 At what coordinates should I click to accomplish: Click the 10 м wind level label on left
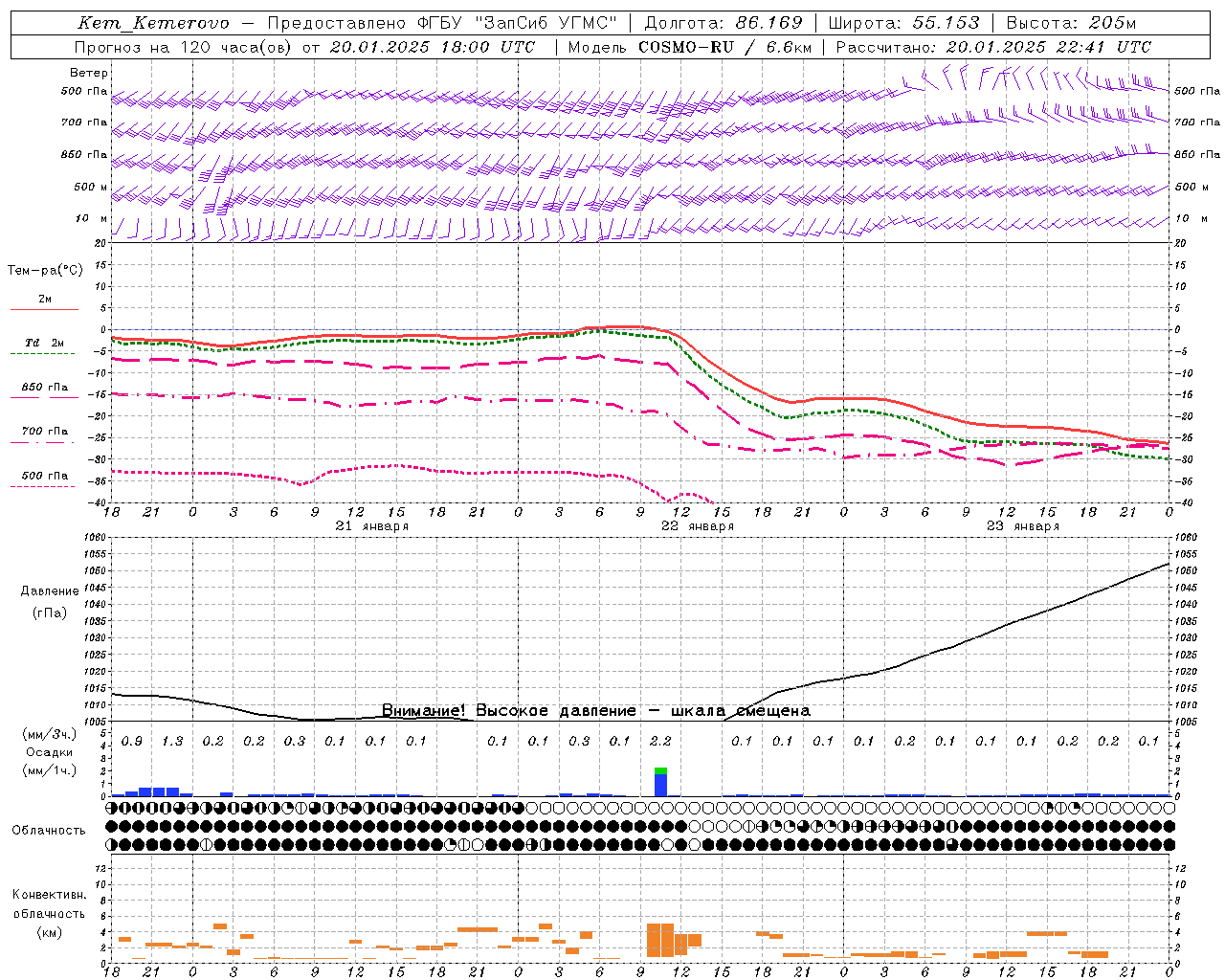[x=92, y=218]
